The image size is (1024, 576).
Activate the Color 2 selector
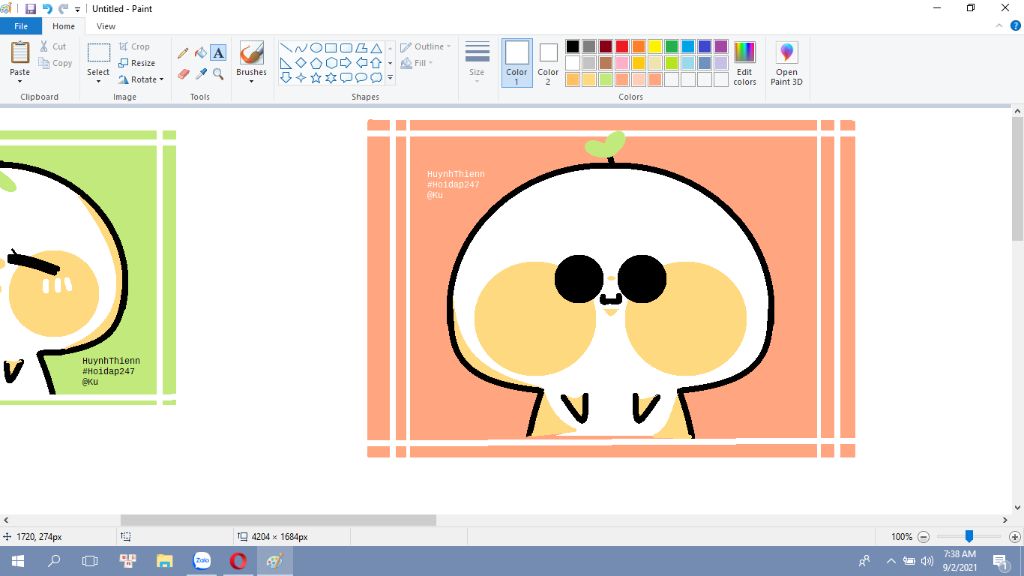pyautogui.click(x=548, y=62)
